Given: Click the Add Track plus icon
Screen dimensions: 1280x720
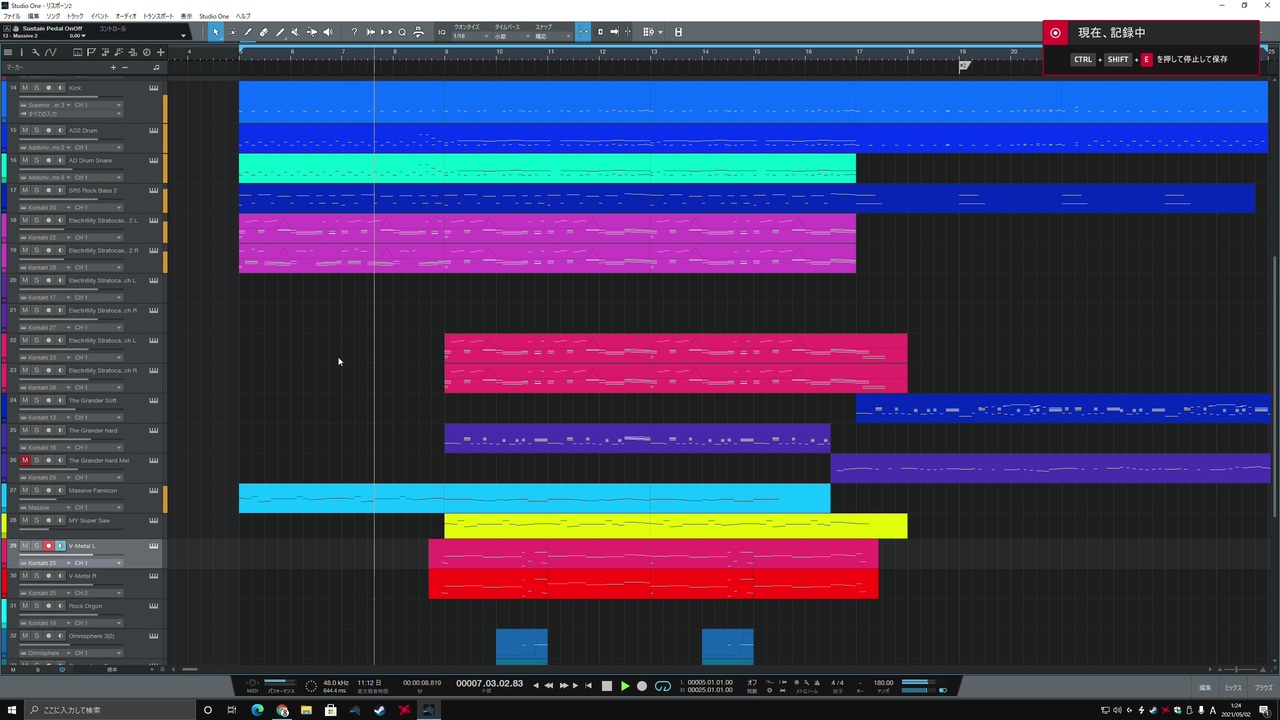Looking at the screenshot, I should coord(160,52).
